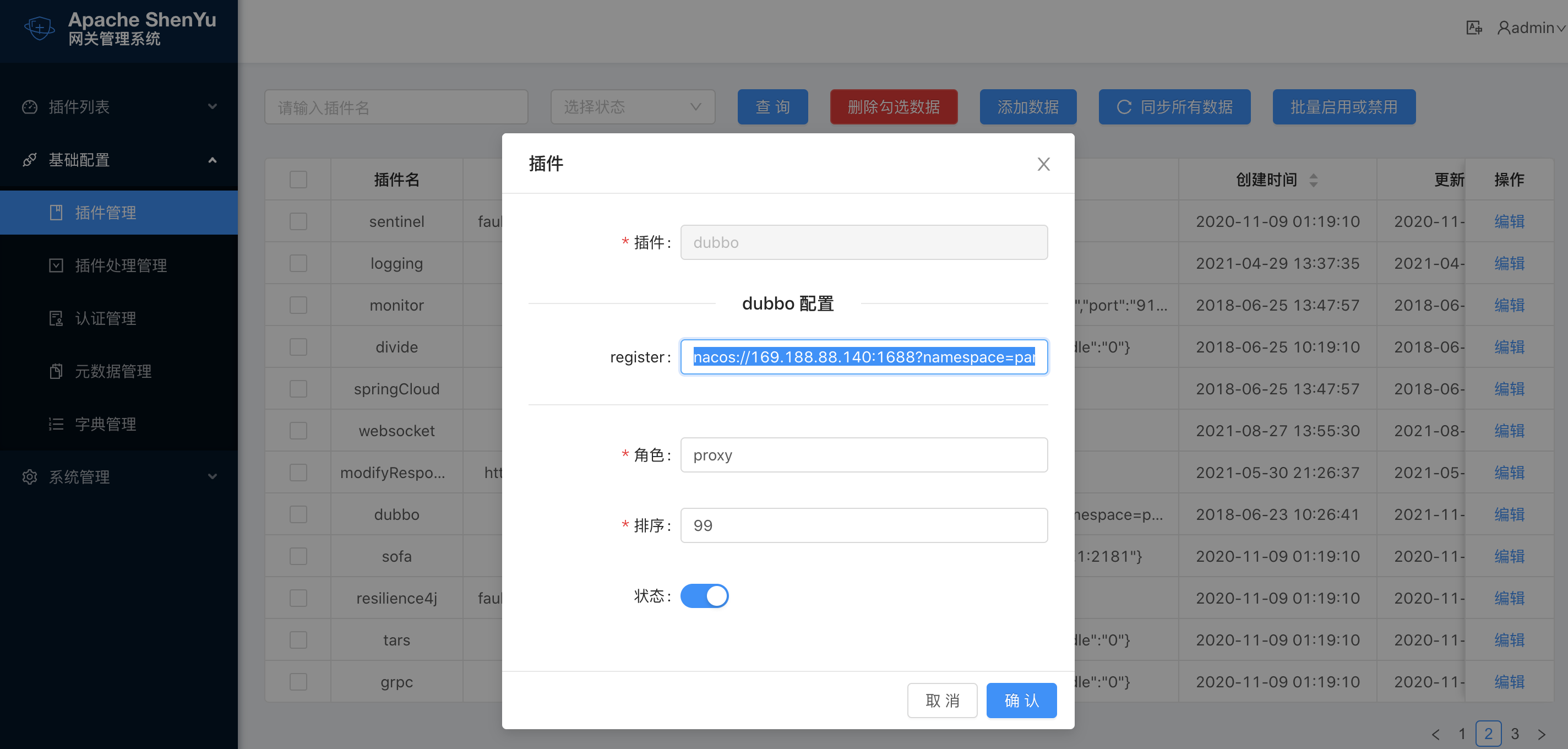Click the Apache ShenYu shield logo
Image resolution: width=1568 pixels, height=749 pixels.
(40, 28)
